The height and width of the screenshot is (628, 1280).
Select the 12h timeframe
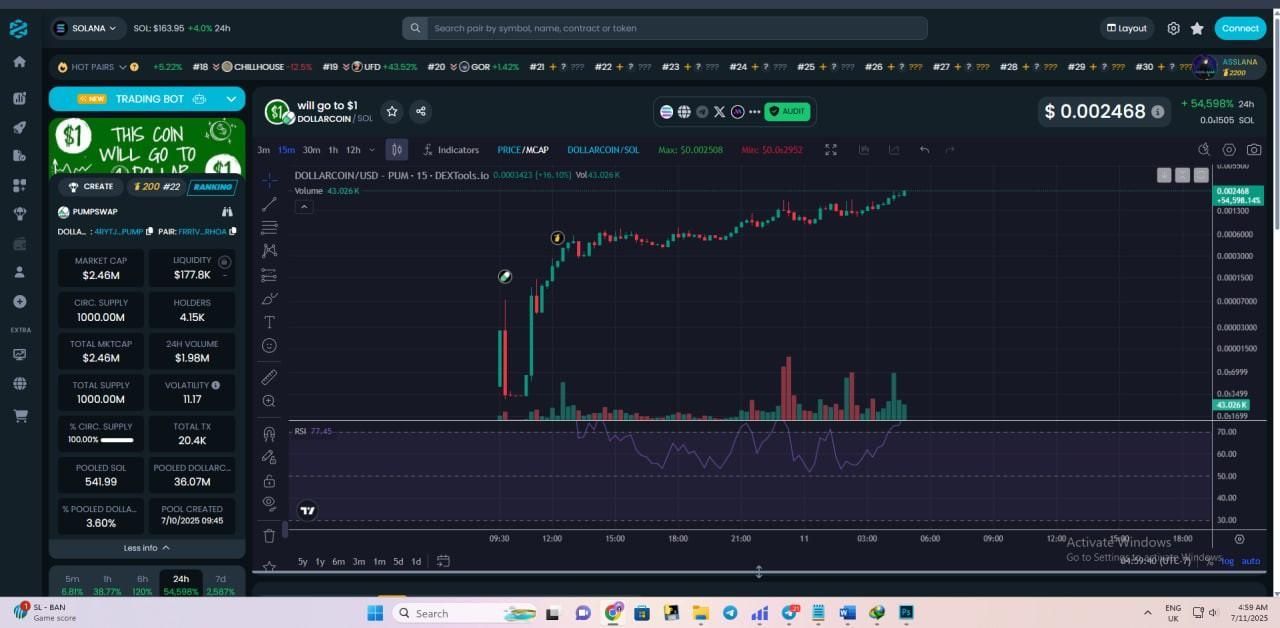click(x=353, y=150)
